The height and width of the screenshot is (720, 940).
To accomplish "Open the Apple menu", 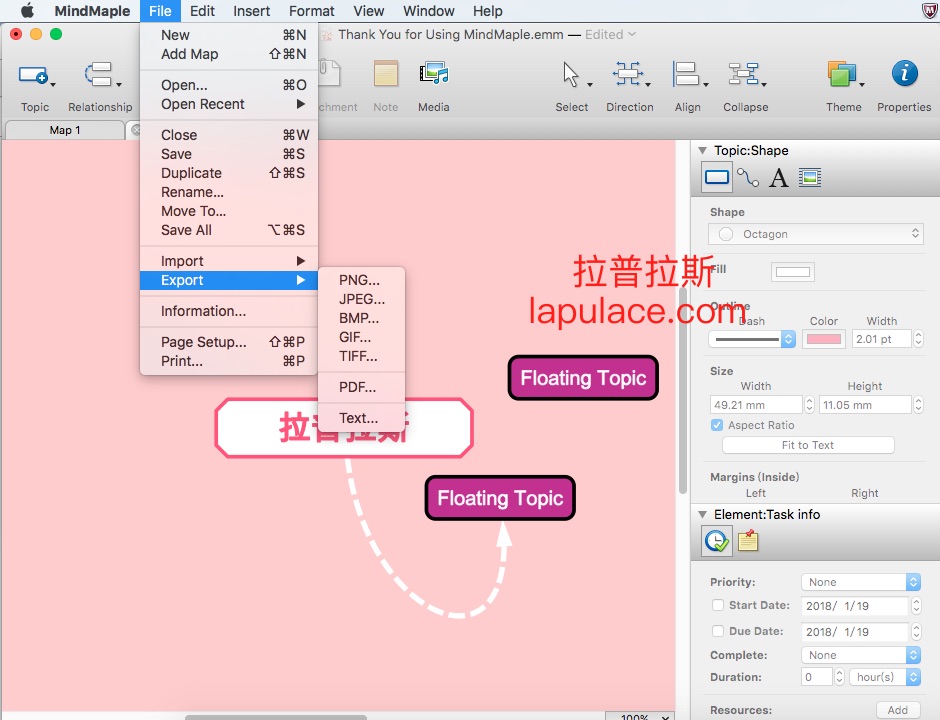I will tap(28, 11).
